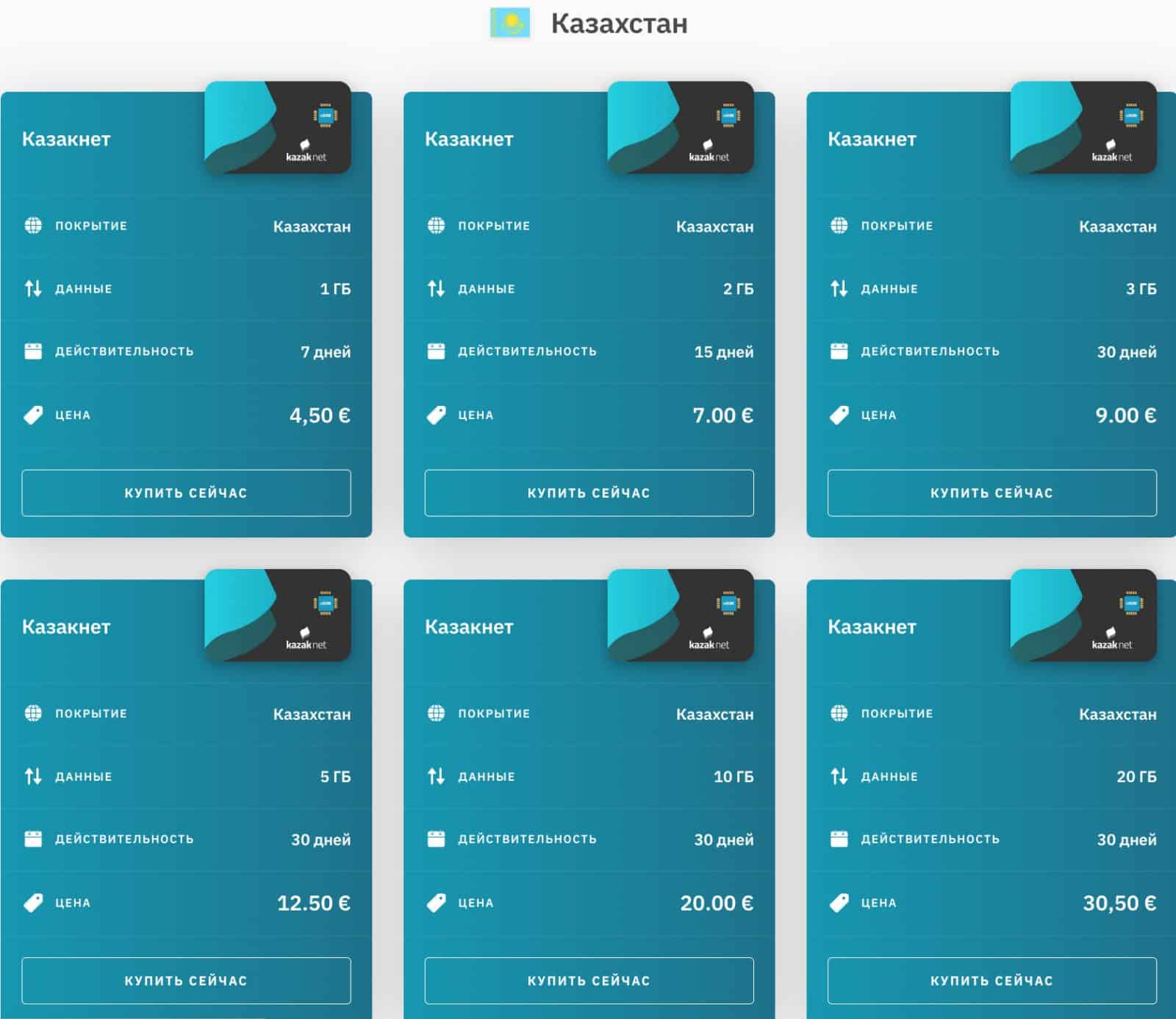Click the globe icon in the 10 ГБ card

click(436, 712)
